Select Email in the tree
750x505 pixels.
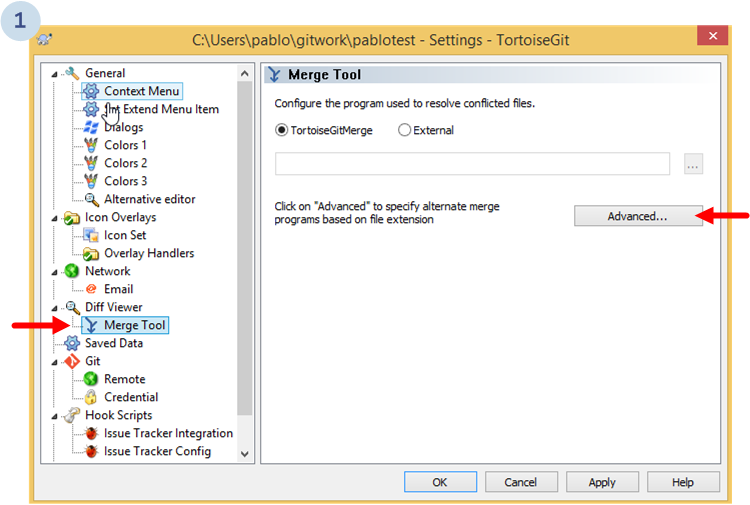[119, 289]
